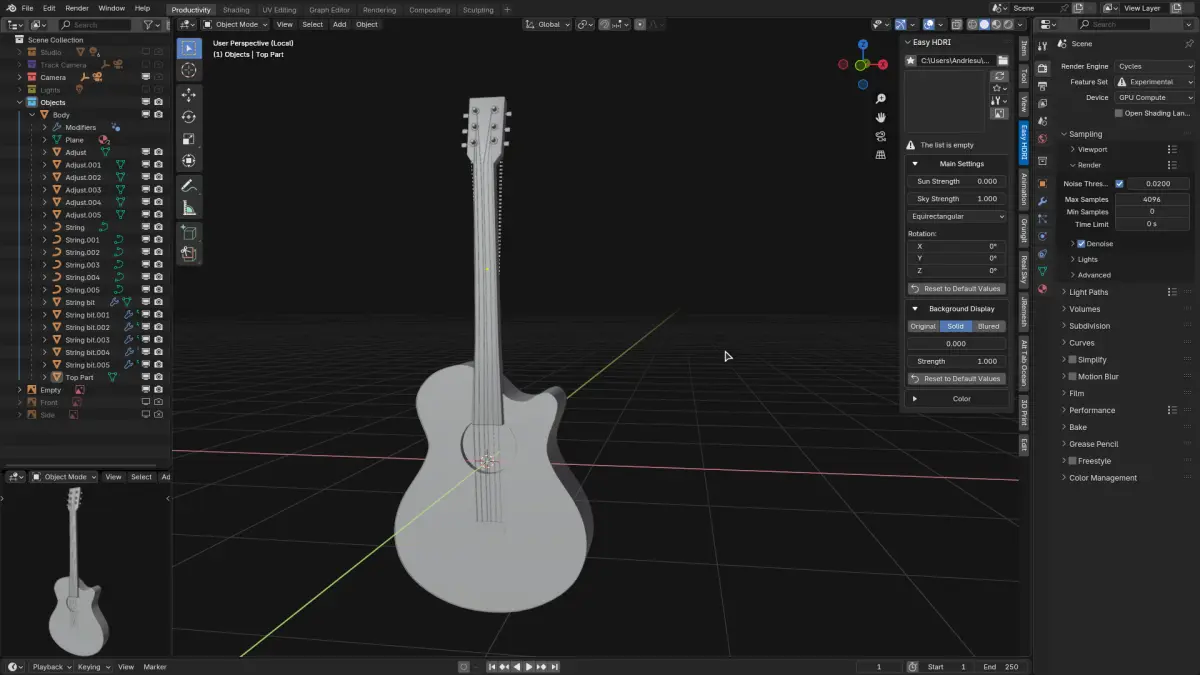This screenshot has height=675, width=1200.
Task: Open the View Layer properties tab icon
Action: pos(1042,104)
